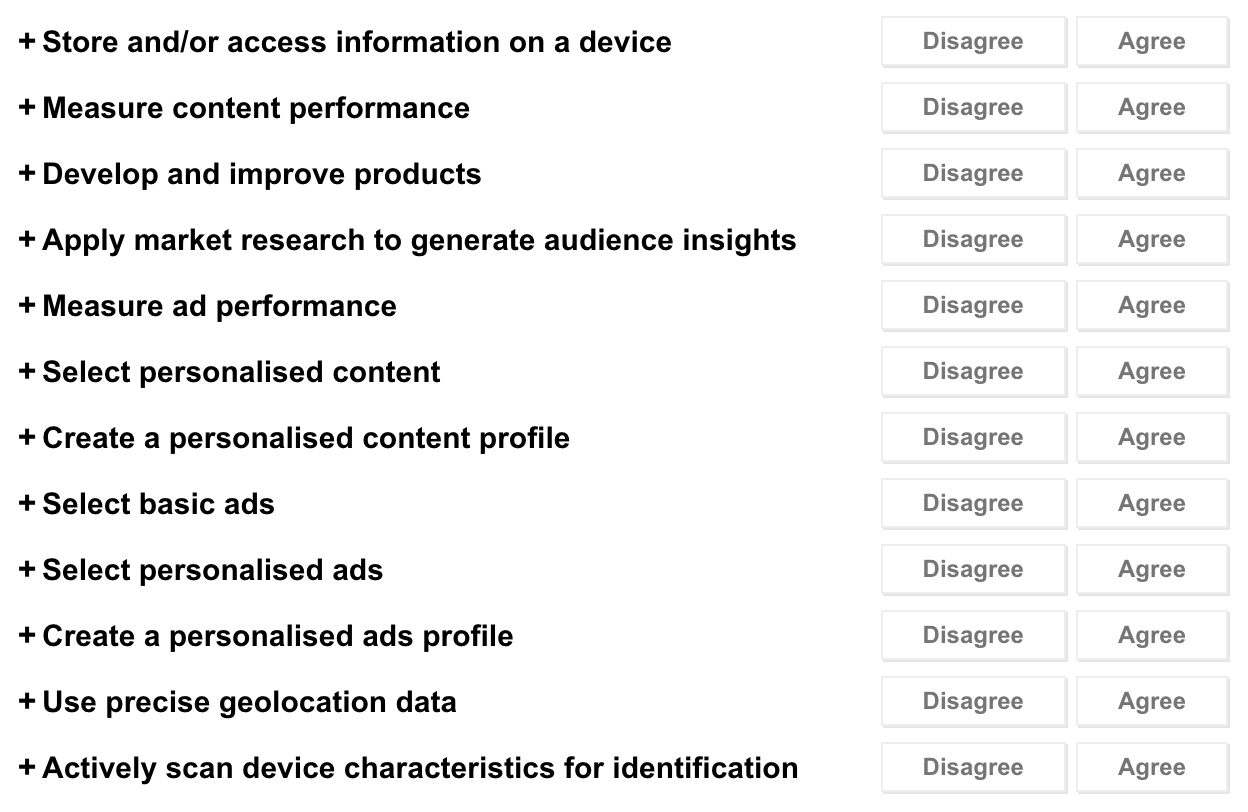Agree to select basic ads
Screen dimensions: 1248x812
click(1152, 504)
